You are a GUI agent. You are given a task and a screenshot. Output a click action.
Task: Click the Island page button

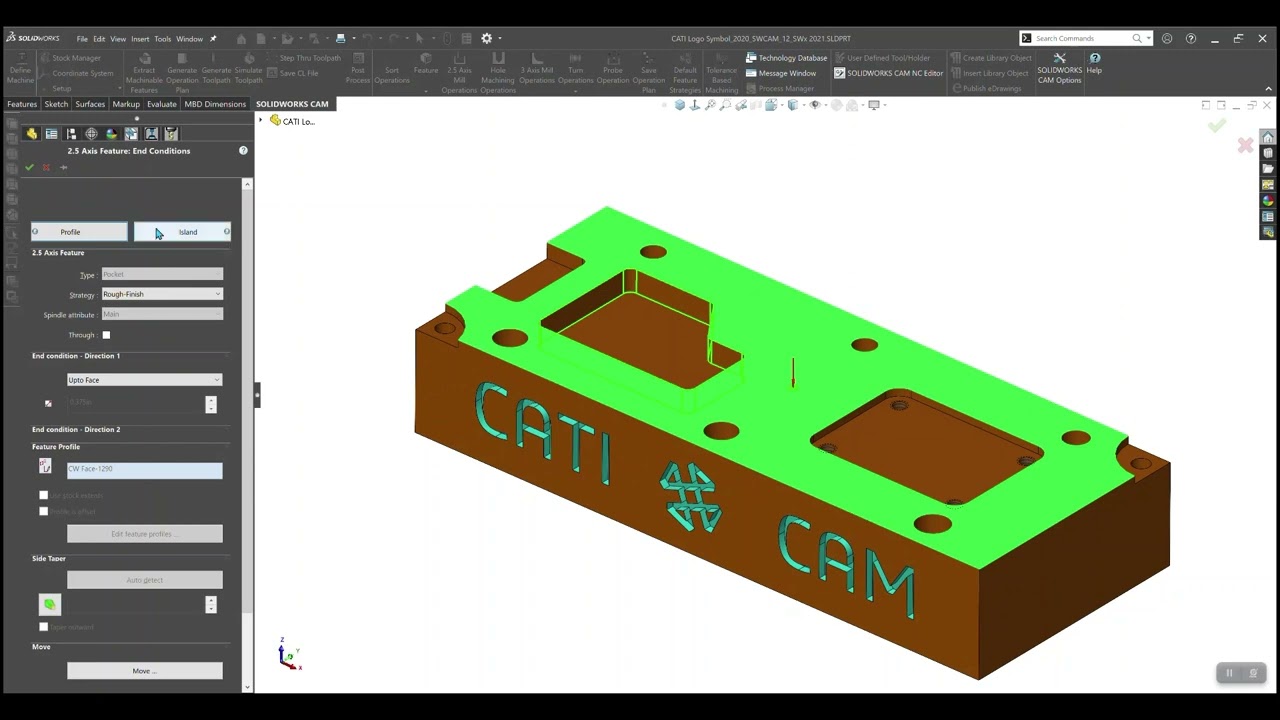pyautogui.click(x=183, y=232)
